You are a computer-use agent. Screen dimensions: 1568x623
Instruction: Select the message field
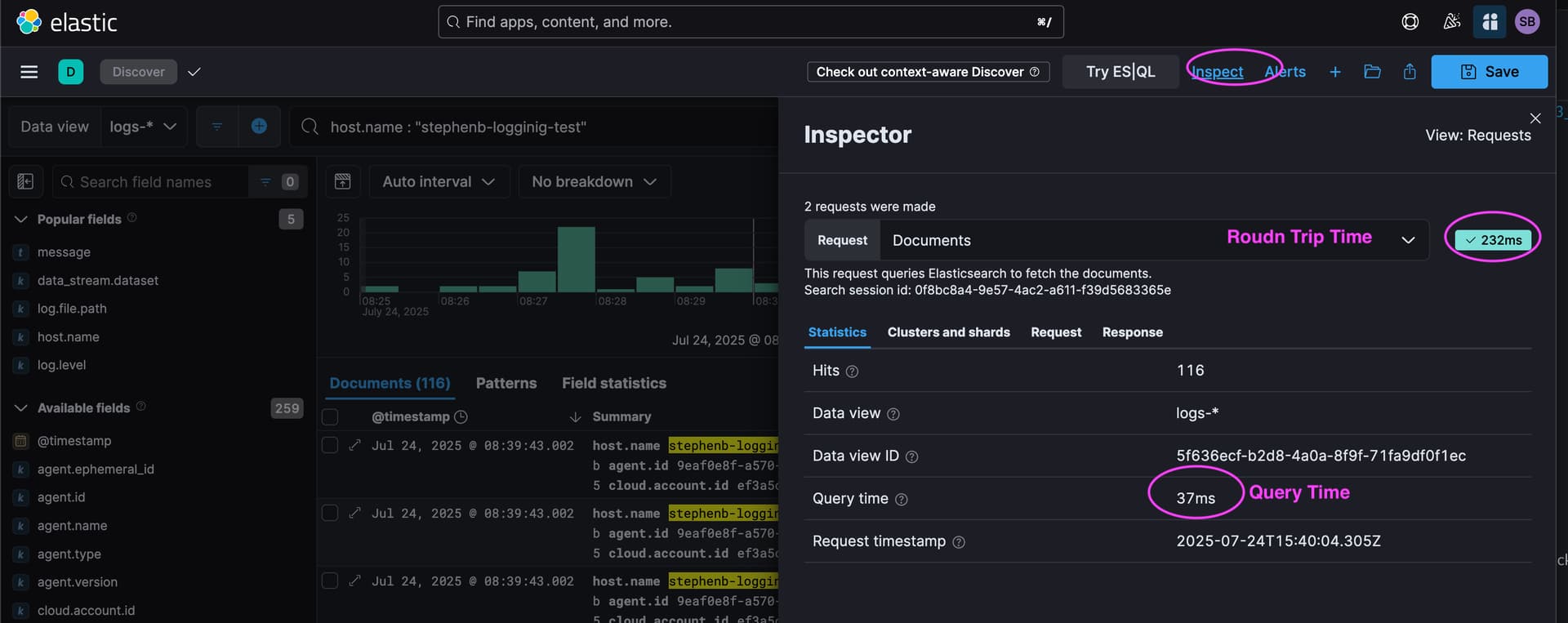(64, 252)
